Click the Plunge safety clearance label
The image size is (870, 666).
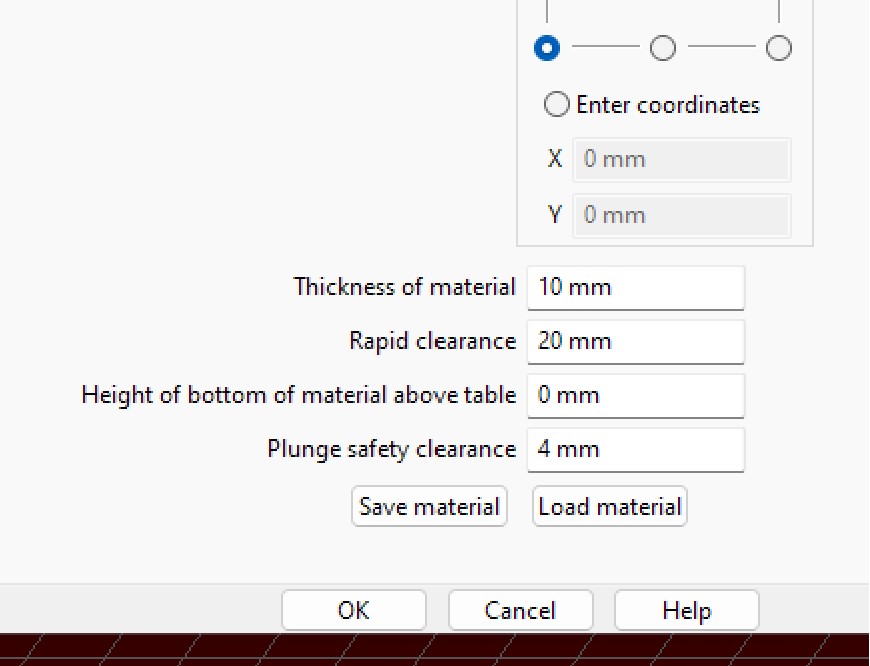[392, 449]
